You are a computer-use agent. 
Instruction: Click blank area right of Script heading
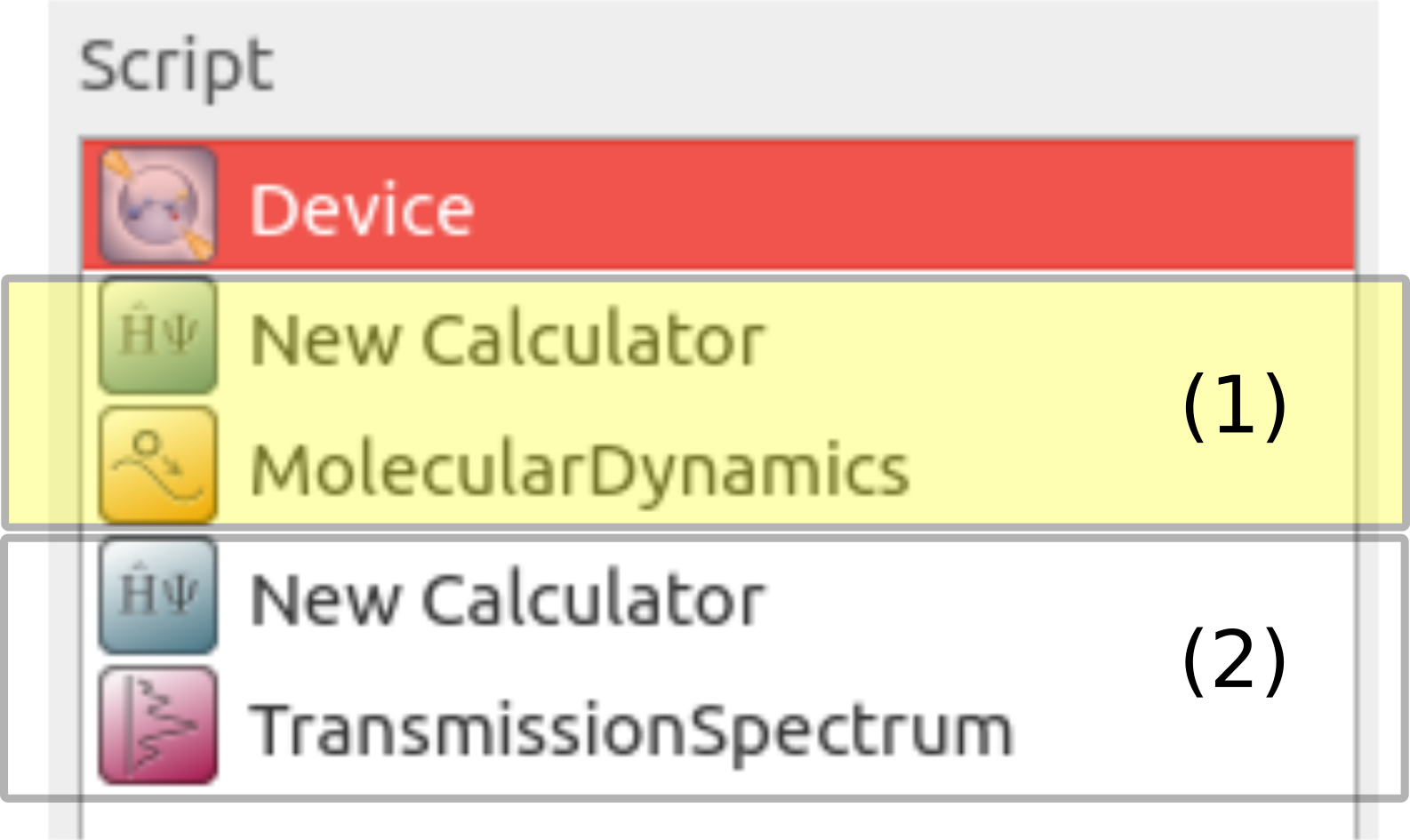pos(800,66)
